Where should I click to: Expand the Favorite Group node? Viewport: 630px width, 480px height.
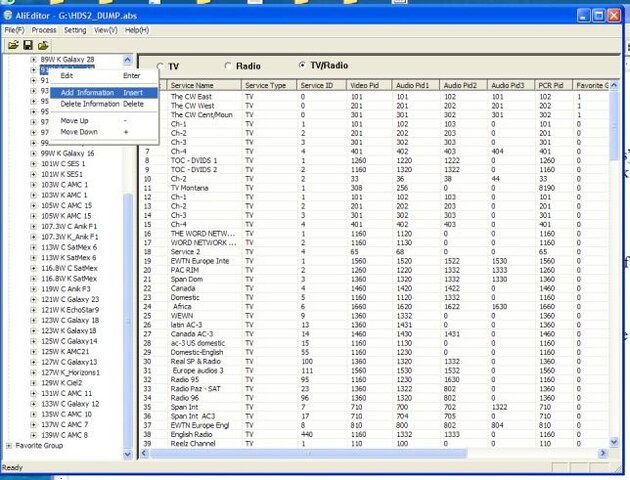(9, 445)
